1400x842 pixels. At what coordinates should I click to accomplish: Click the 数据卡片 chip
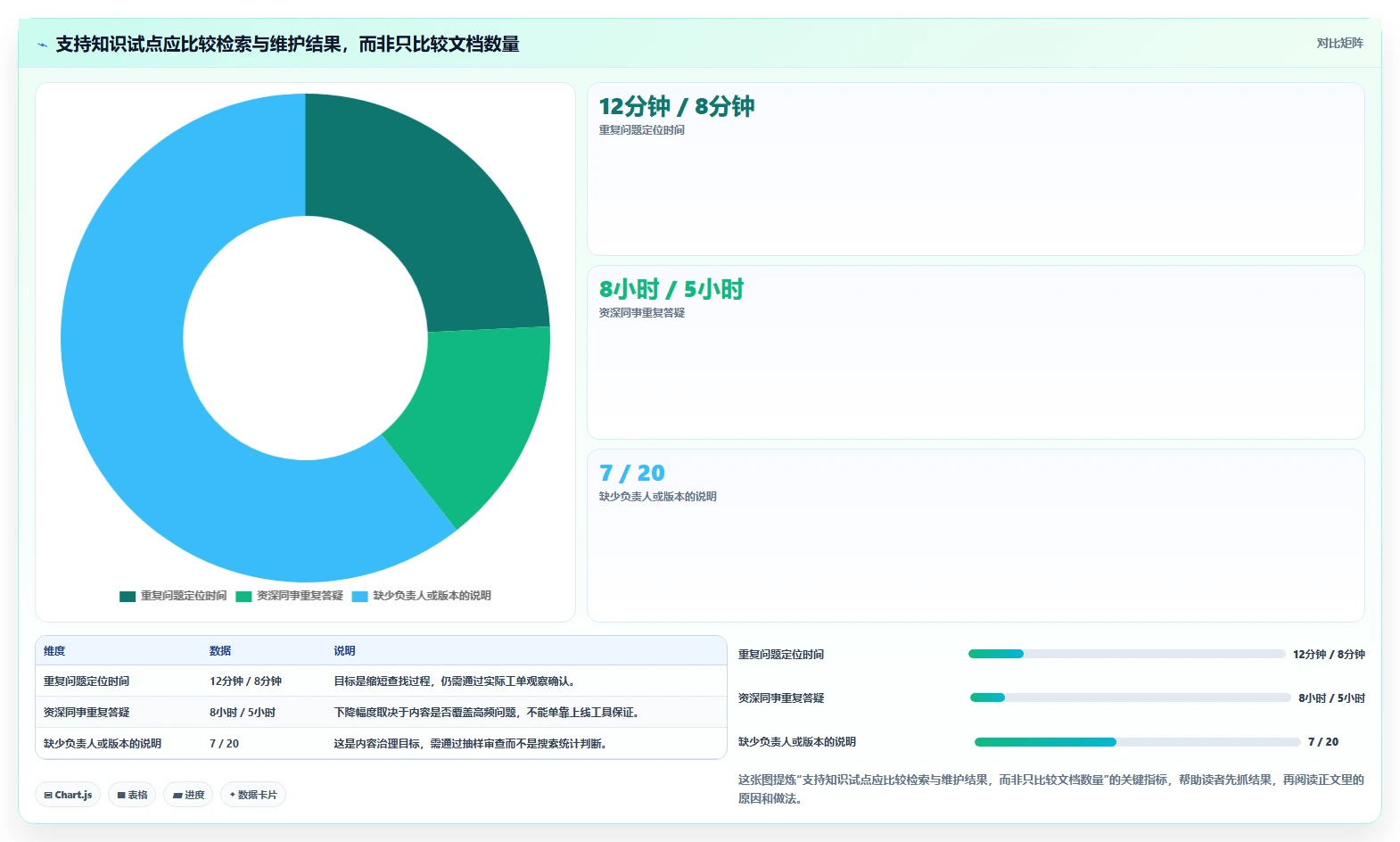point(253,795)
